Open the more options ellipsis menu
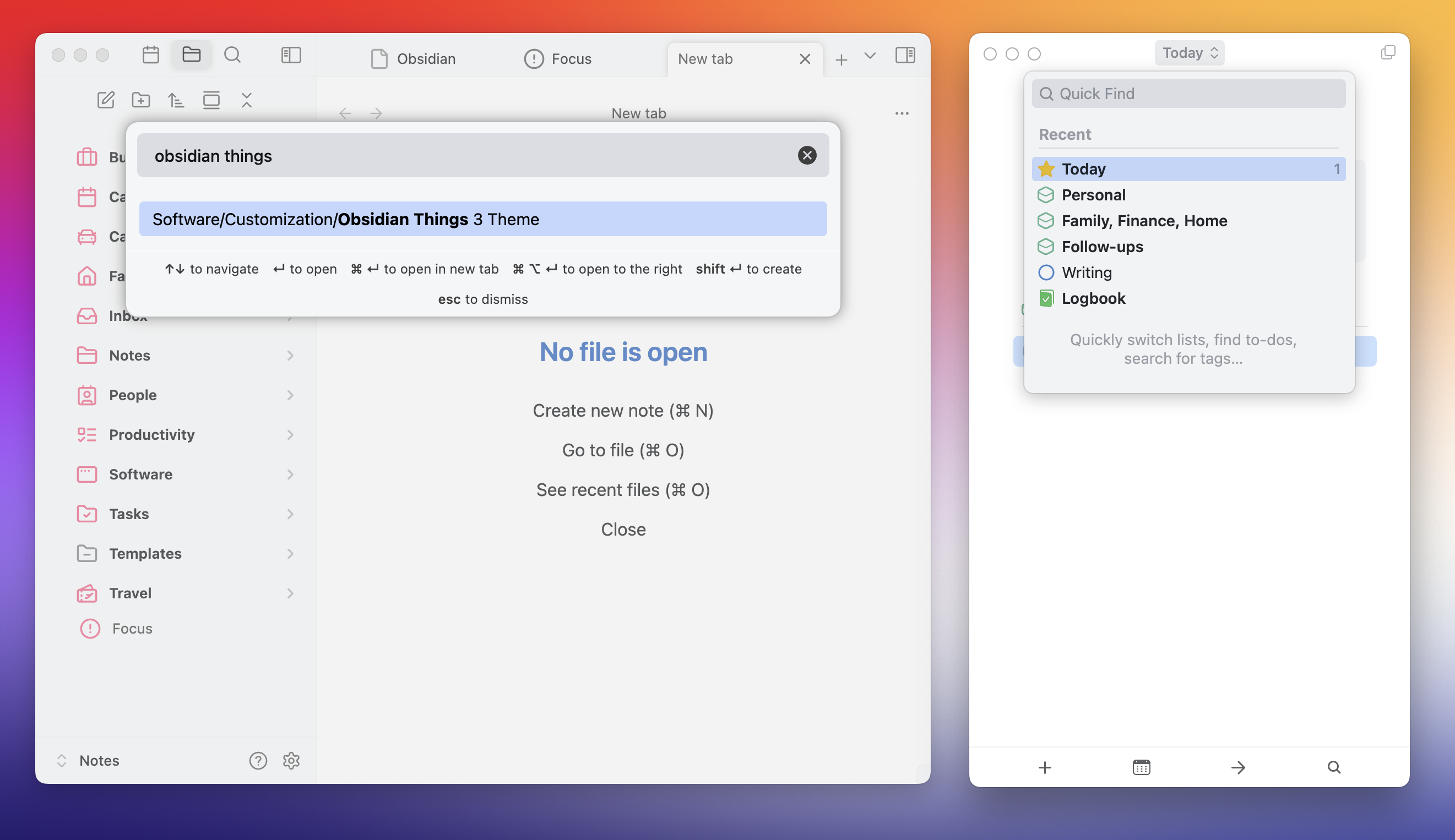 902,113
